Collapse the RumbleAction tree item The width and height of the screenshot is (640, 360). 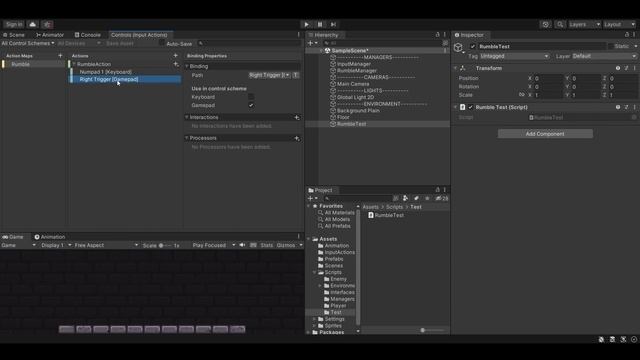click(74, 64)
